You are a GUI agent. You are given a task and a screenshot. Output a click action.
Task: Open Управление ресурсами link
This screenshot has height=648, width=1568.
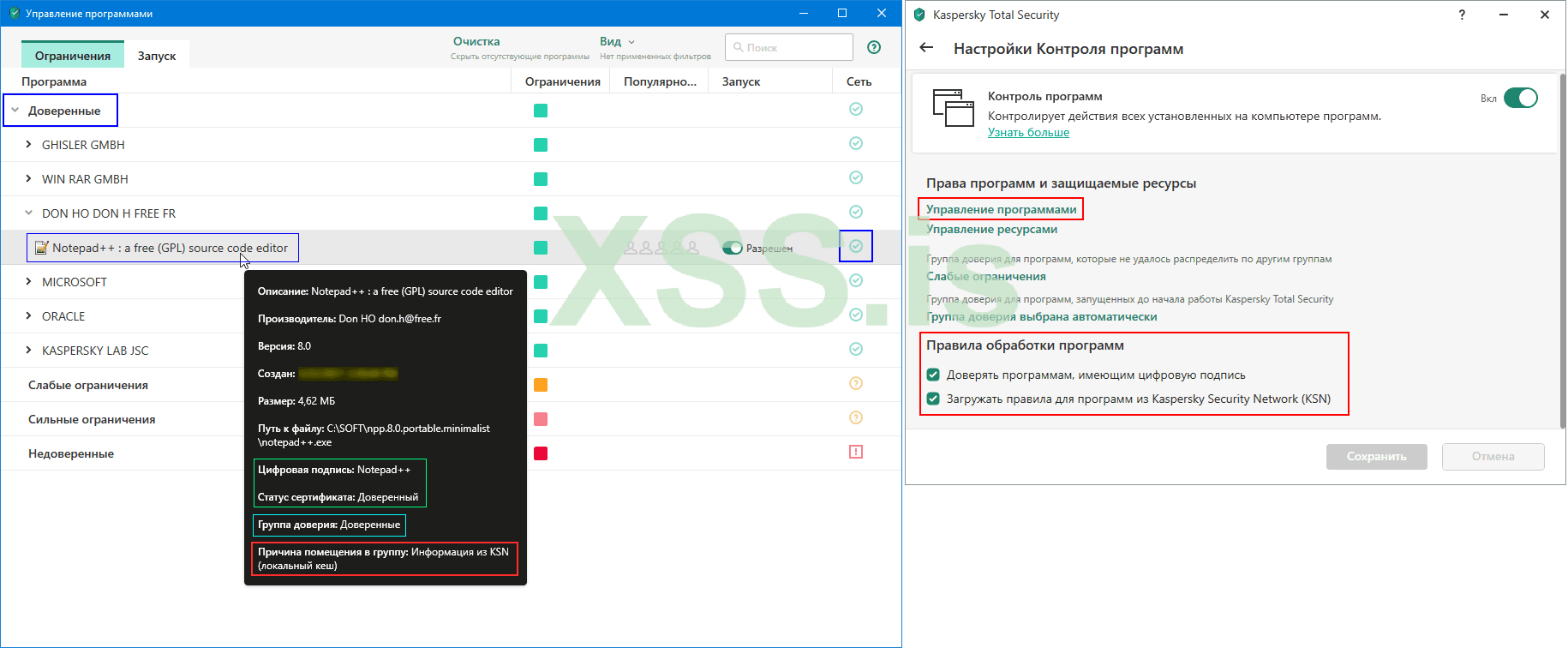[991, 229]
